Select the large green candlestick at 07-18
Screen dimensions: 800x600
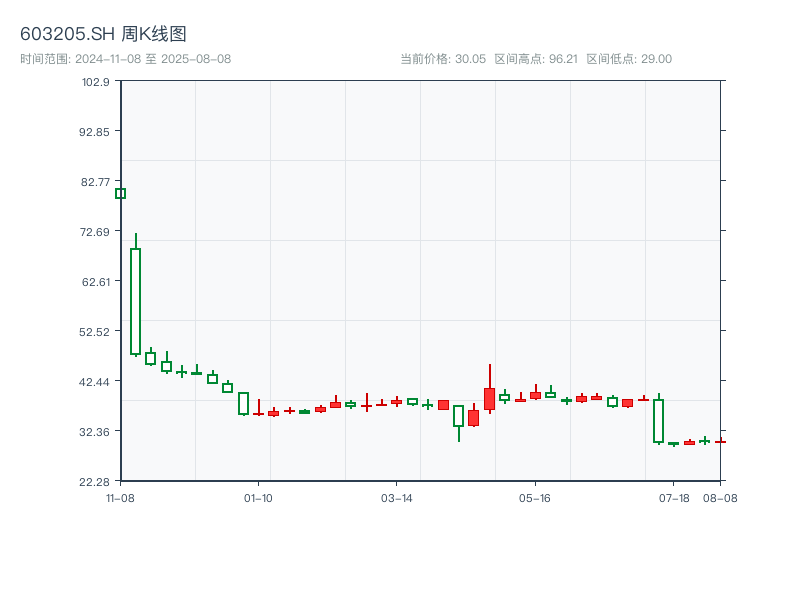[658, 420]
